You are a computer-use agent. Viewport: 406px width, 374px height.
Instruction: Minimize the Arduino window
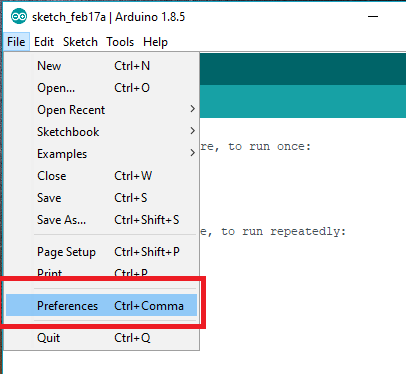tap(373, 16)
